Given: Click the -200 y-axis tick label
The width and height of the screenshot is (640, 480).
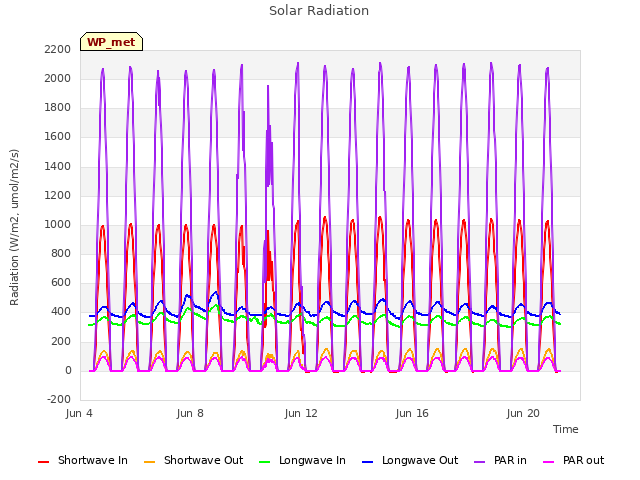Looking at the screenshot, I should (x=59, y=399).
